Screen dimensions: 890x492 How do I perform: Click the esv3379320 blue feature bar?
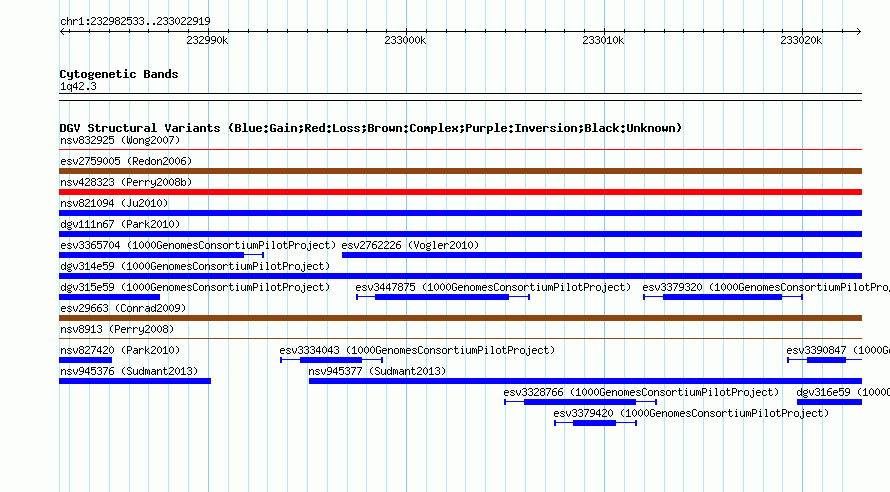pos(723,297)
